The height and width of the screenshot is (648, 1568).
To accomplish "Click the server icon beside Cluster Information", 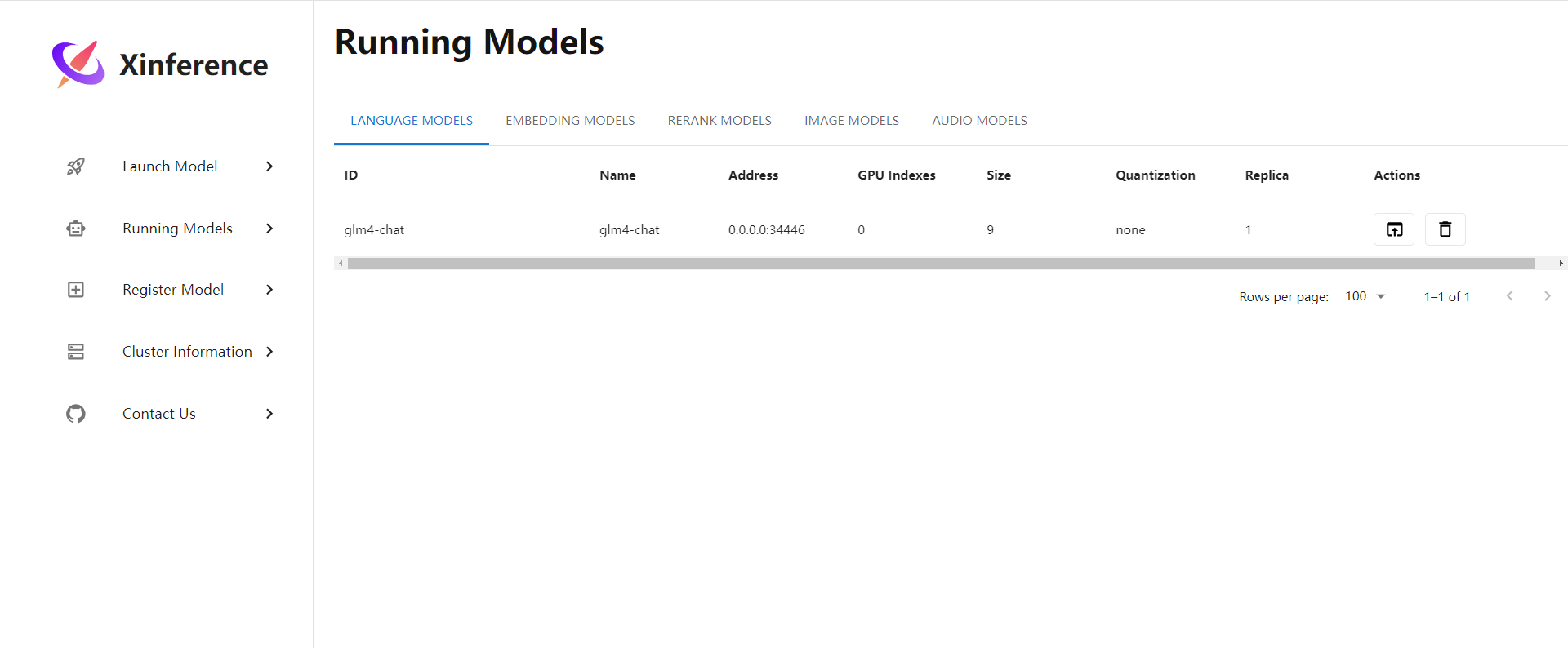I will tap(76, 352).
